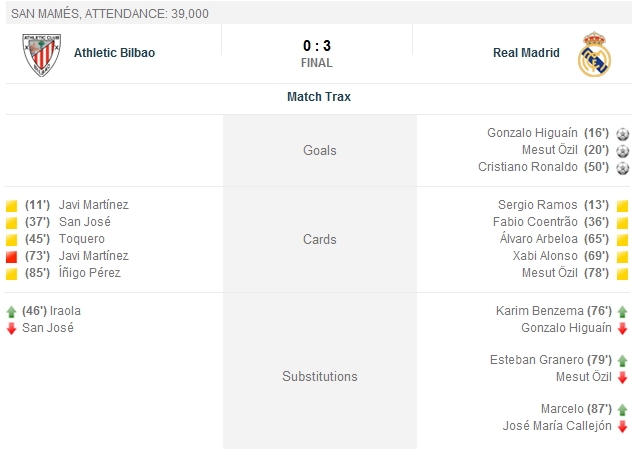
Task: Click goal ball icon beside Gonzalo Higuaín
Action: pos(622,133)
